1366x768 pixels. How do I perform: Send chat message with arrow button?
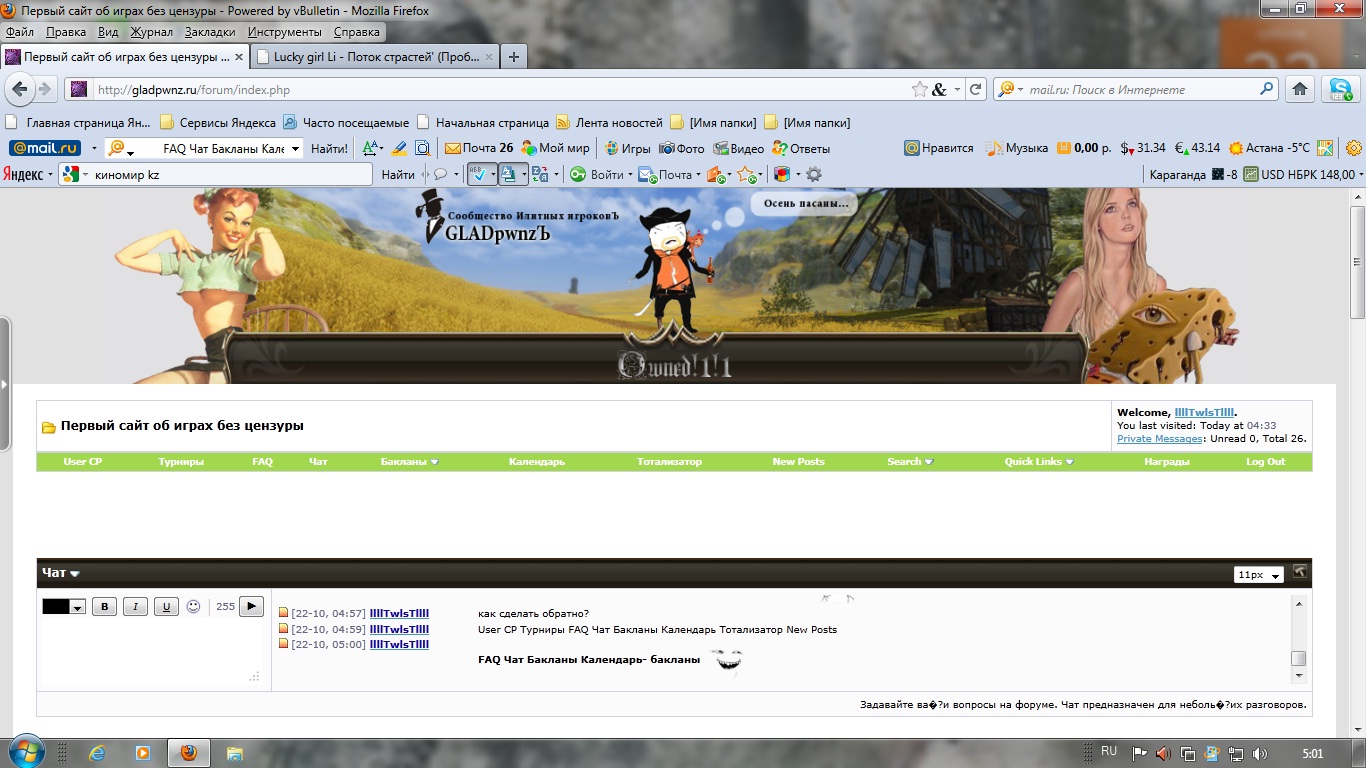[x=251, y=606]
